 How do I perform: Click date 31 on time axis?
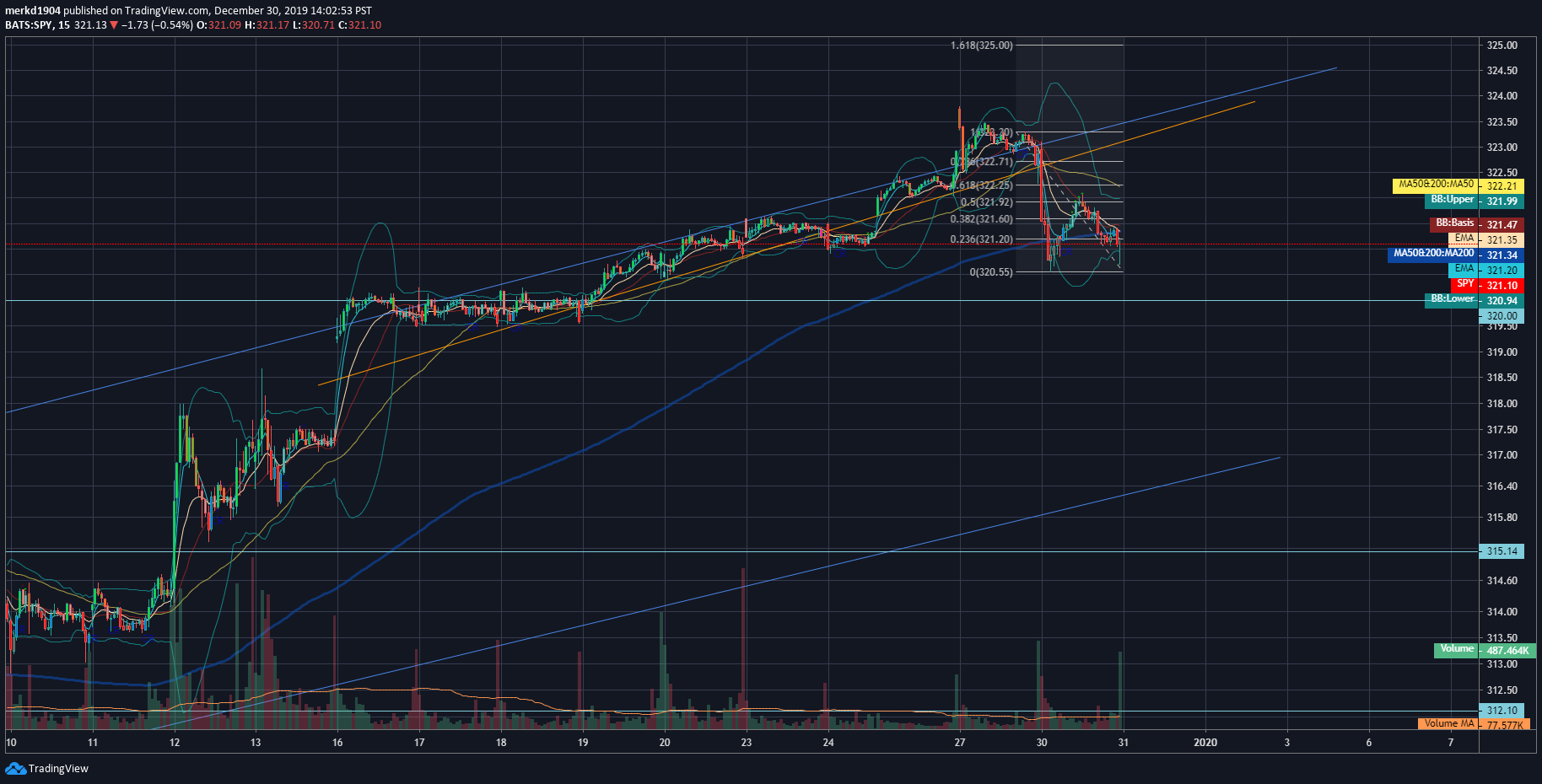(x=1124, y=743)
